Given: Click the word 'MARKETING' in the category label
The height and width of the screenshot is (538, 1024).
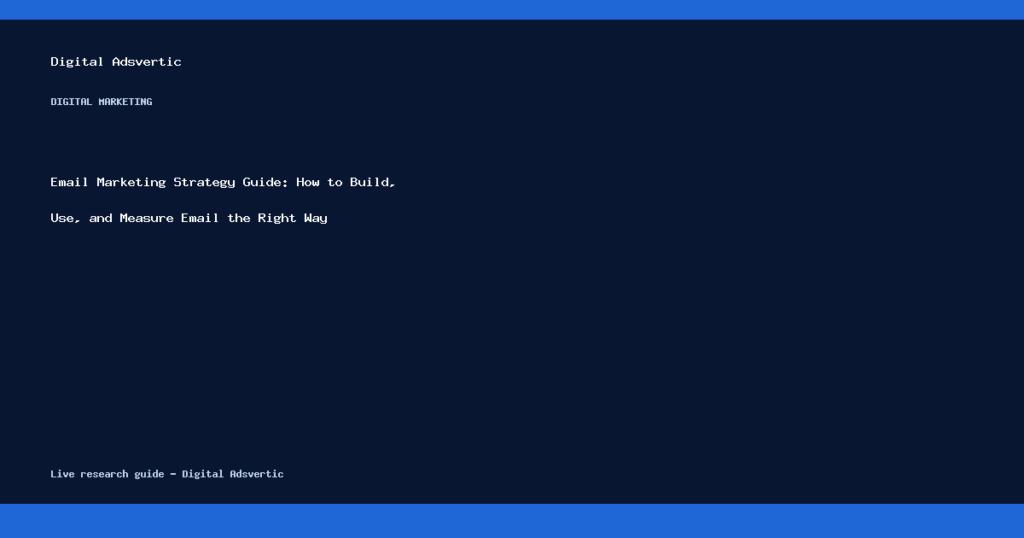Looking at the screenshot, I should pyautogui.click(x=125, y=101).
